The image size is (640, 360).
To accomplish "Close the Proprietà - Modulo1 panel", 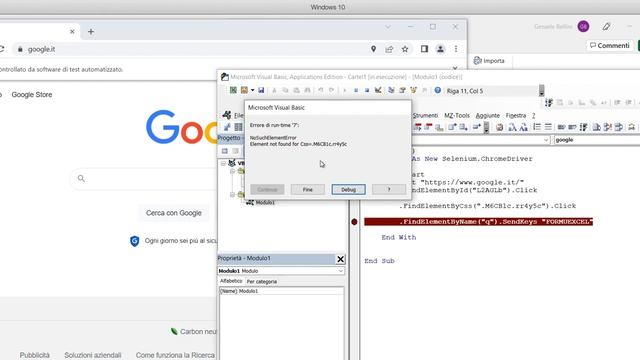I will pos(340,259).
